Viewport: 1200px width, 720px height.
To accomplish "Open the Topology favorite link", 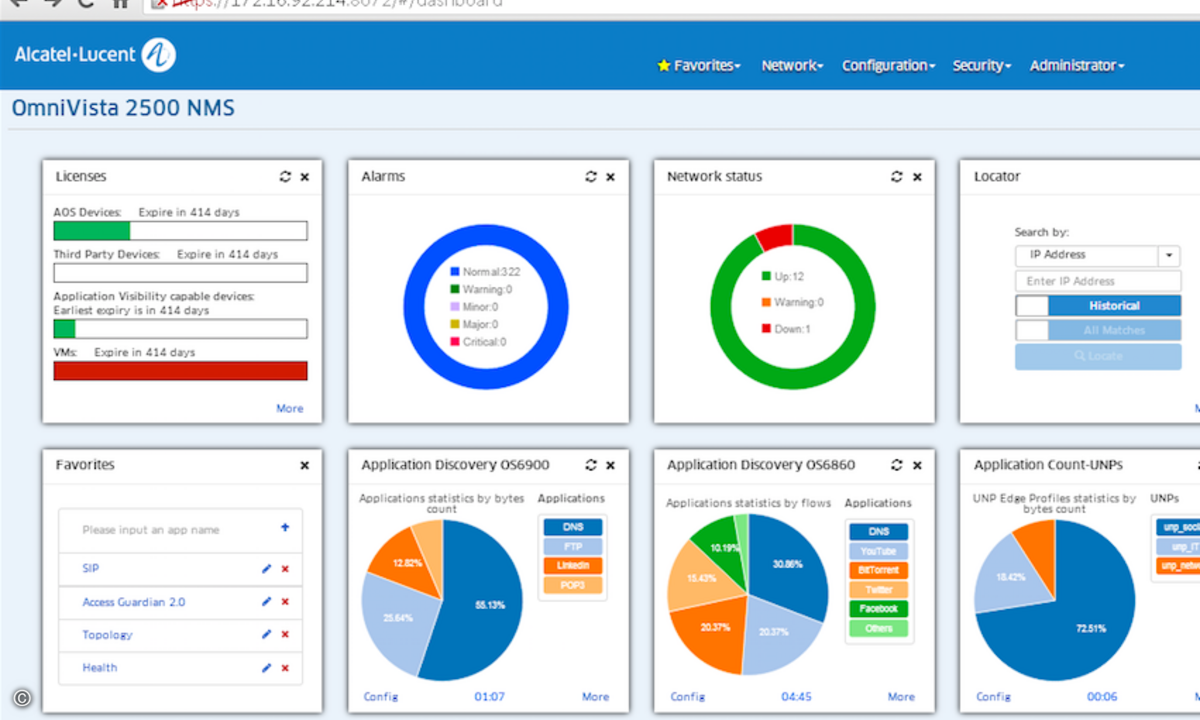I will click(107, 634).
